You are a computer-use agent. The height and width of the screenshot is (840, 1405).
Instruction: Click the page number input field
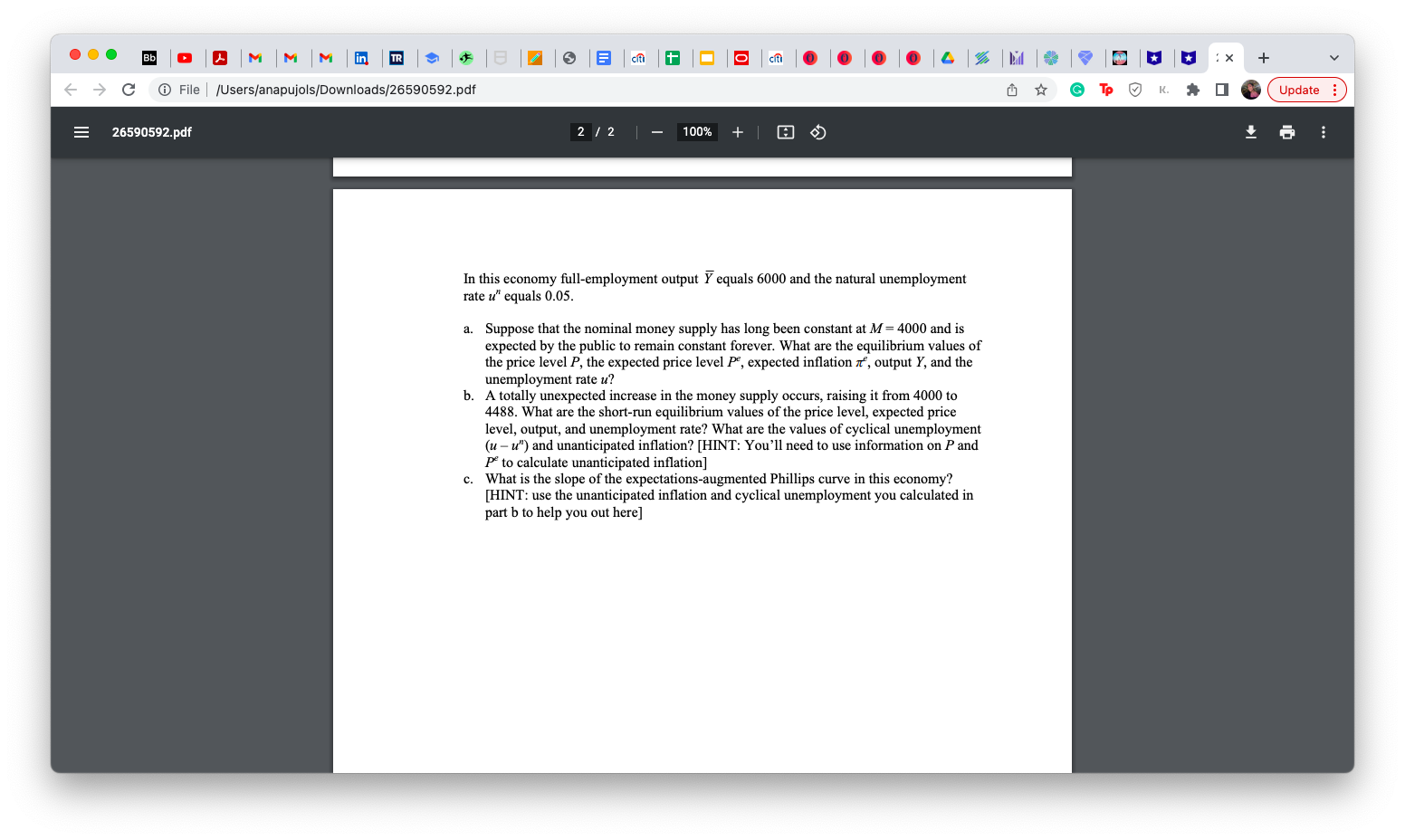click(x=580, y=132)
